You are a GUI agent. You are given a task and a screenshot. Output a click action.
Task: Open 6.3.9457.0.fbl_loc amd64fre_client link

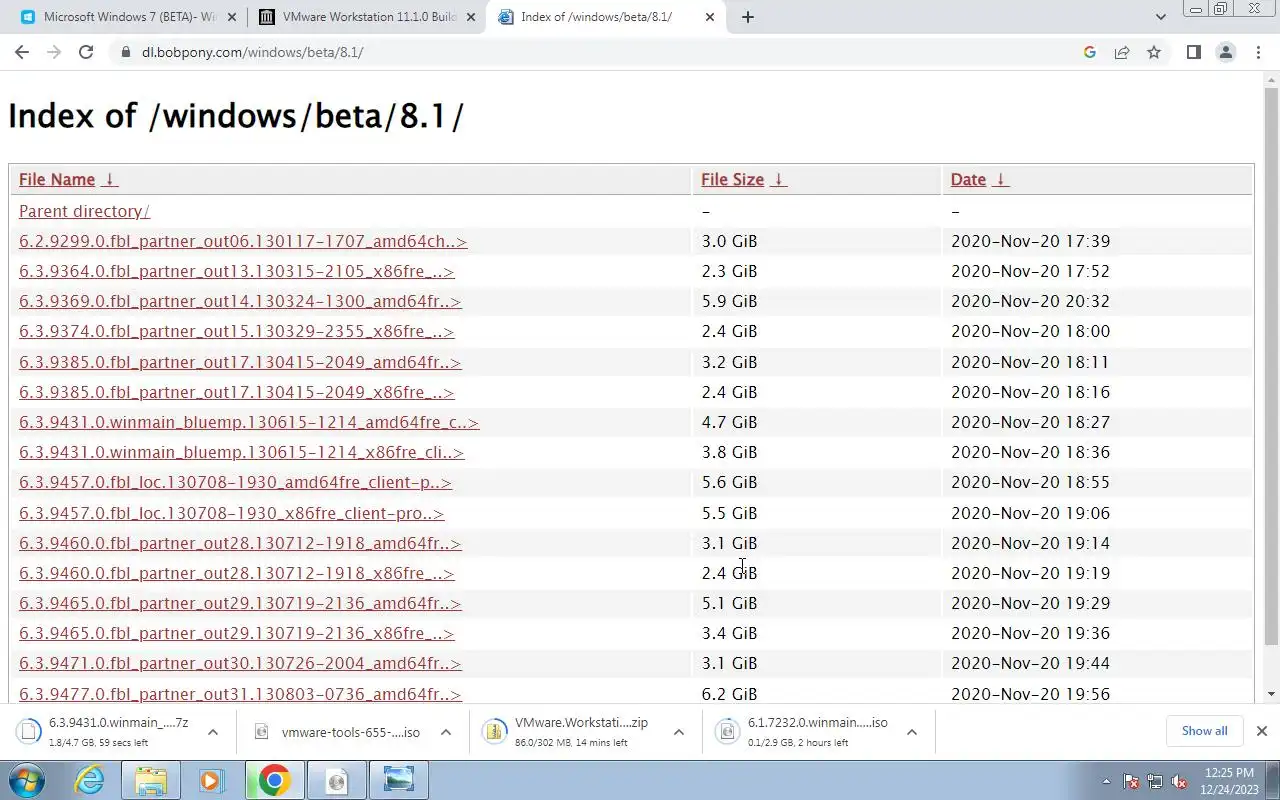click(235, 482)
